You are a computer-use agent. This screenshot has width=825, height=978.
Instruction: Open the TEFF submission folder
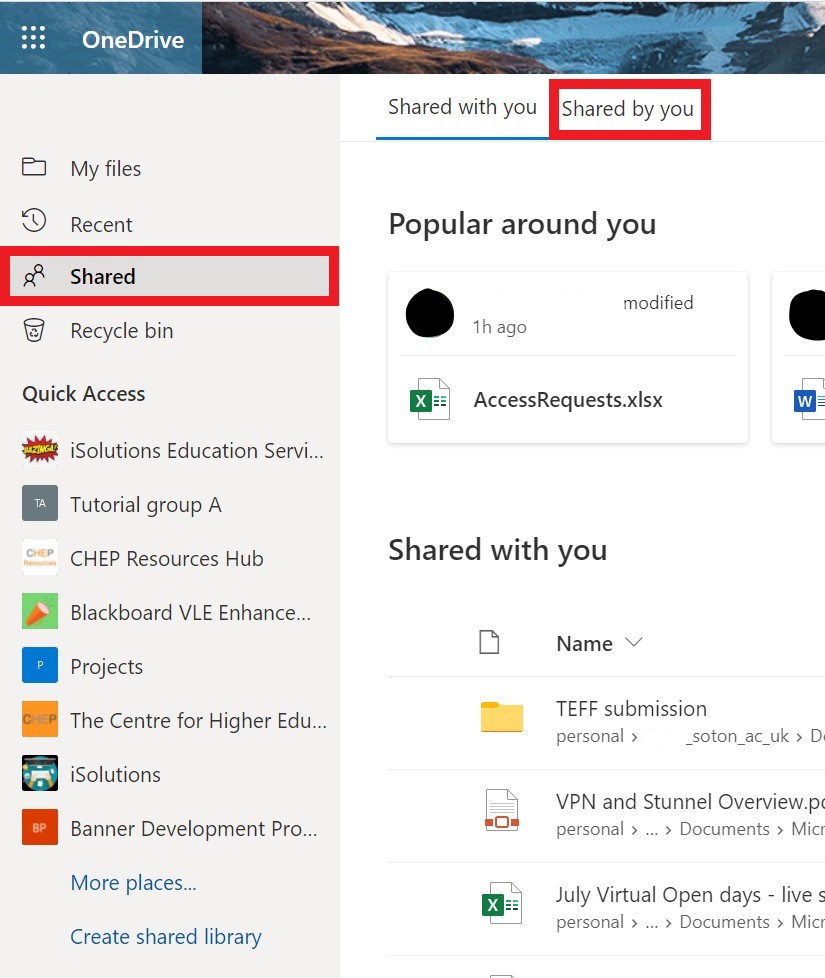point(631,709)
